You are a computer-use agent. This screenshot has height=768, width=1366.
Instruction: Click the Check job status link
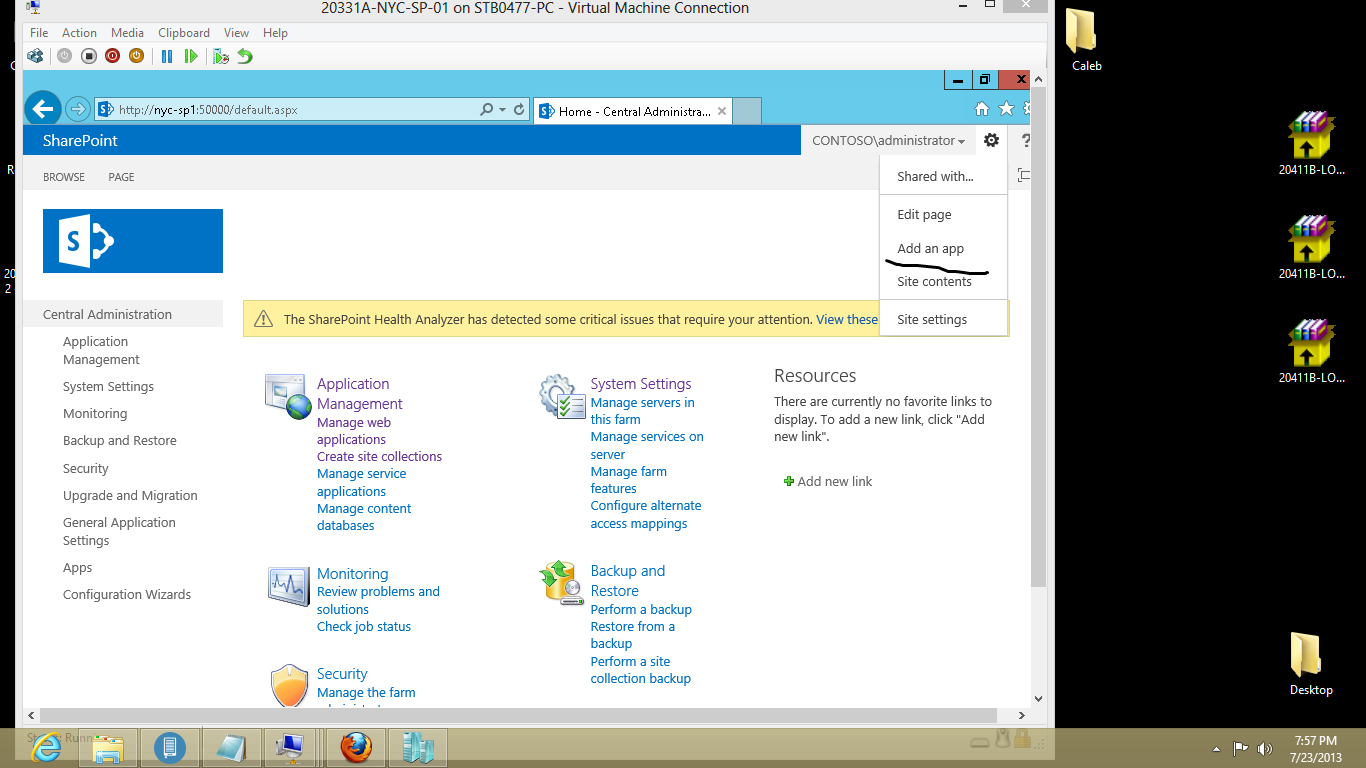click(x=364, y=626)
